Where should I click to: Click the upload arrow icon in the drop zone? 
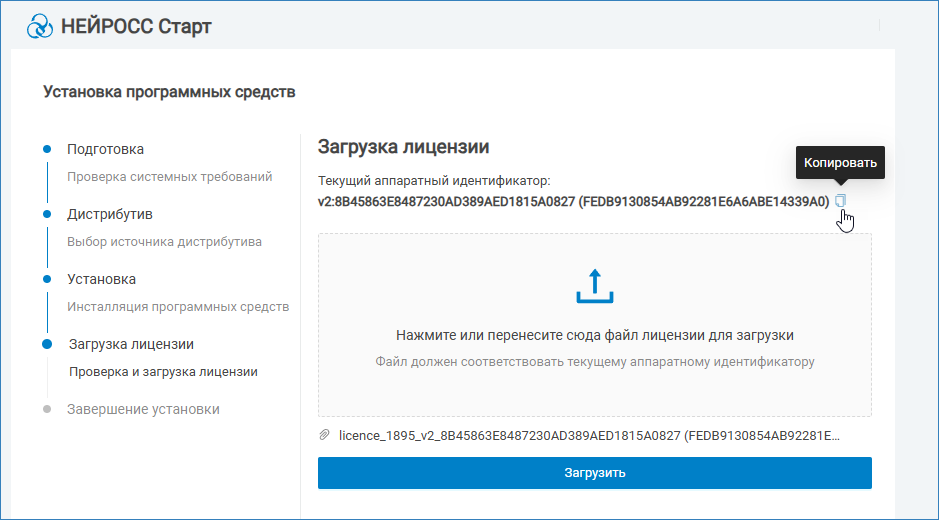(x=594, y=286)
